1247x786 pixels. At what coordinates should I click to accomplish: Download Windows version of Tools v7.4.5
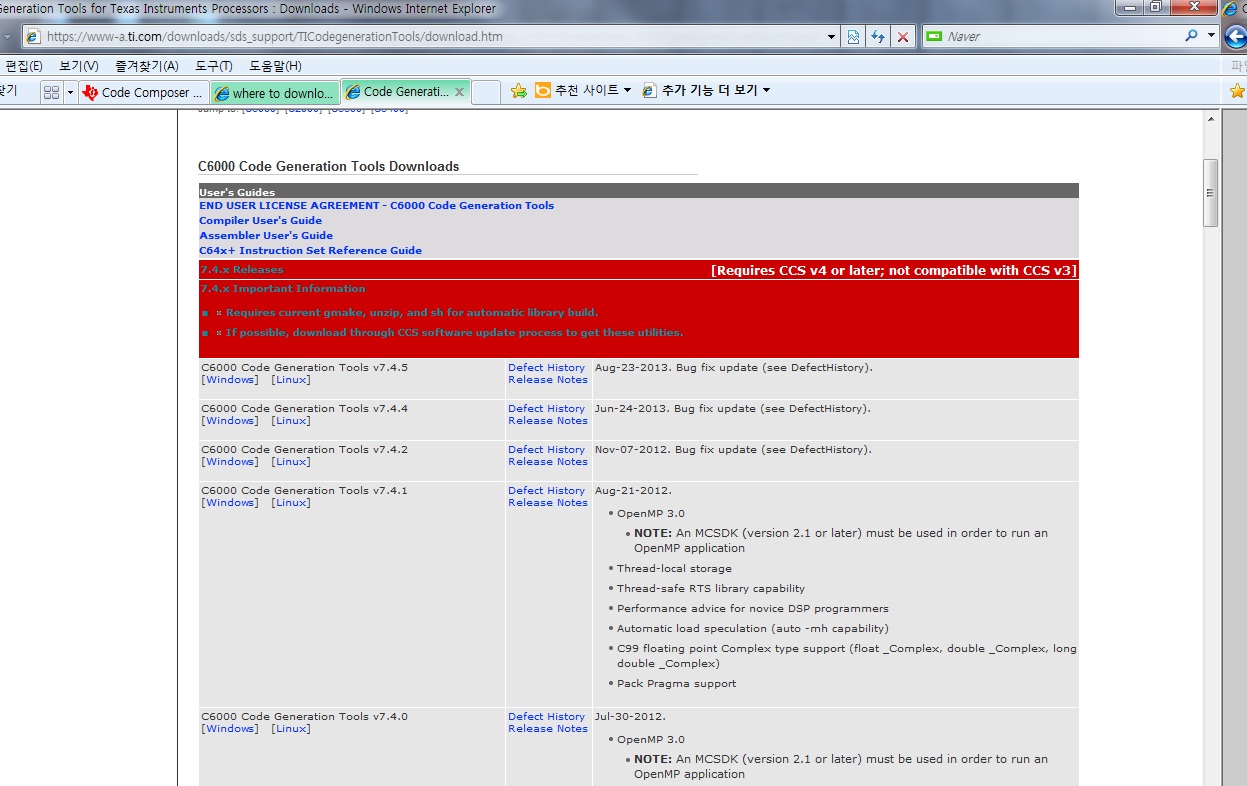tap(229, 379)
